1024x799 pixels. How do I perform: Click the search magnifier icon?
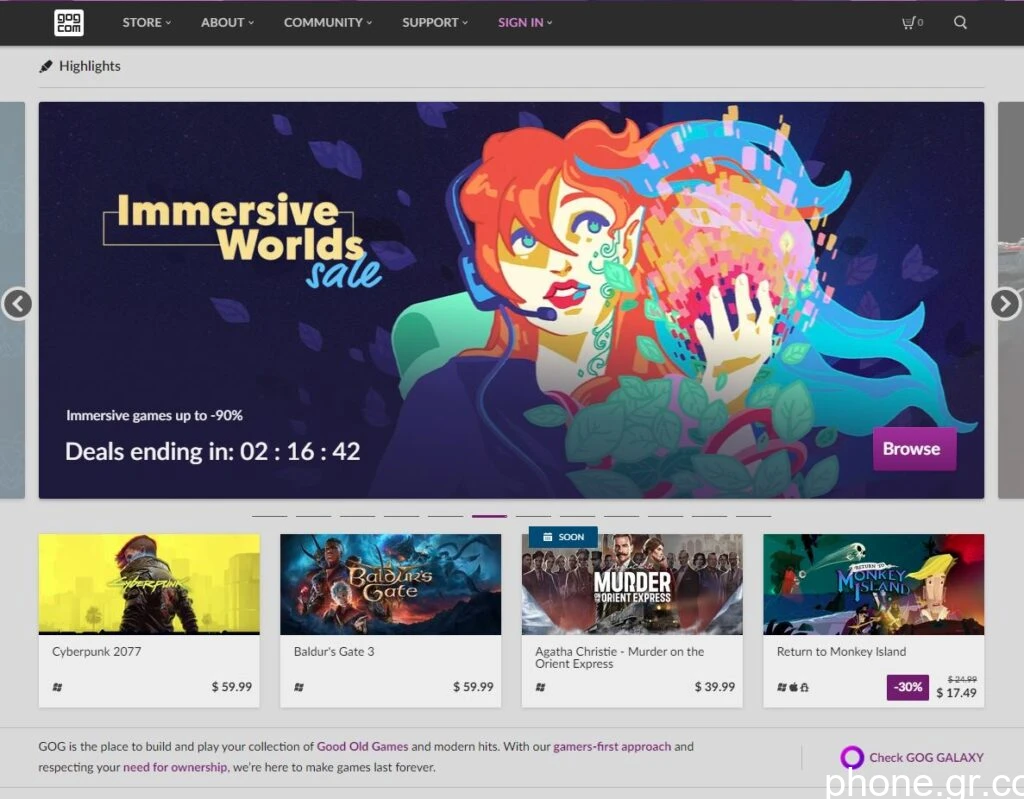(x=960, y=22)
